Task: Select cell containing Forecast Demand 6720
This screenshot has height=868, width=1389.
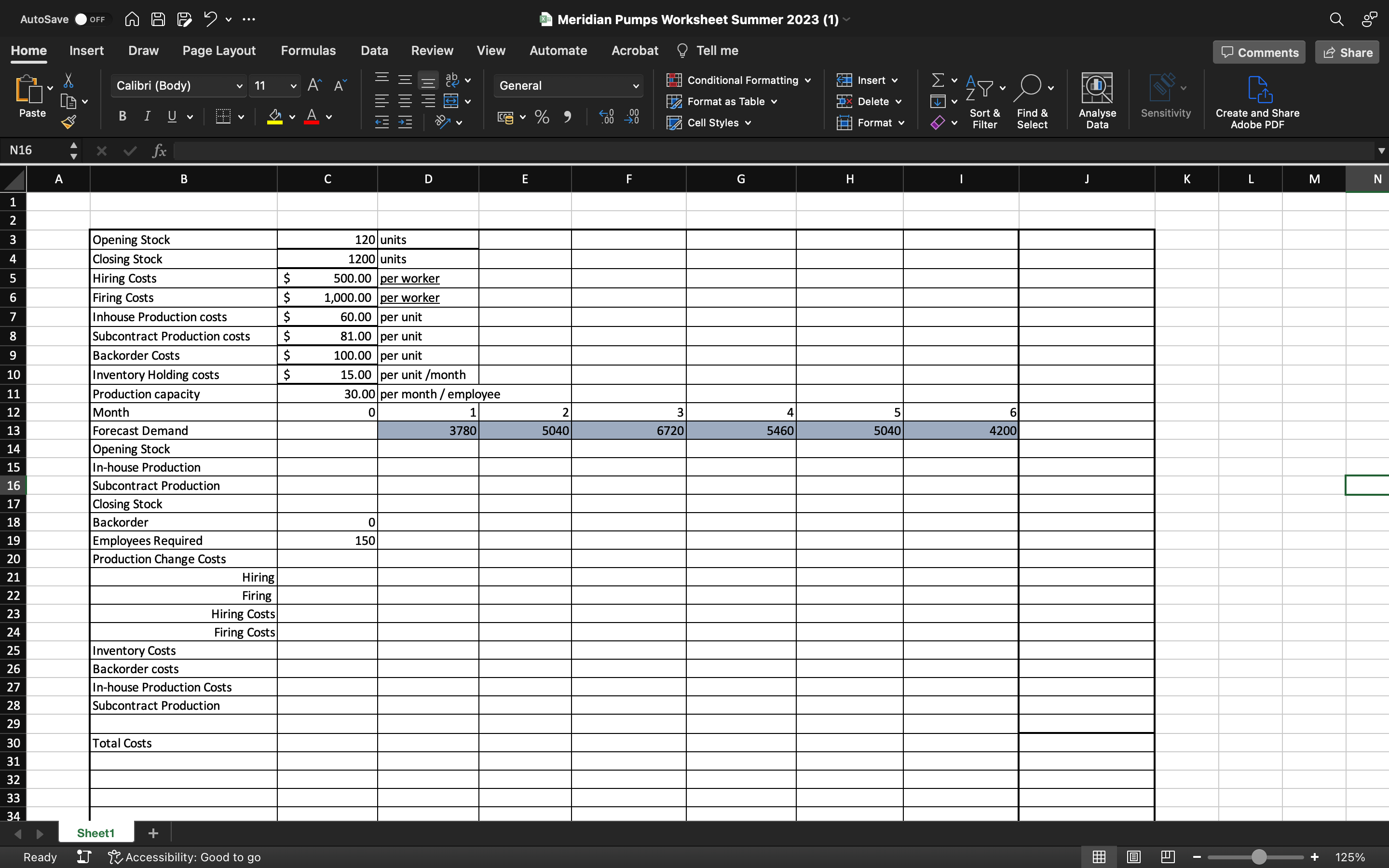Action: [x=628, y=431]
